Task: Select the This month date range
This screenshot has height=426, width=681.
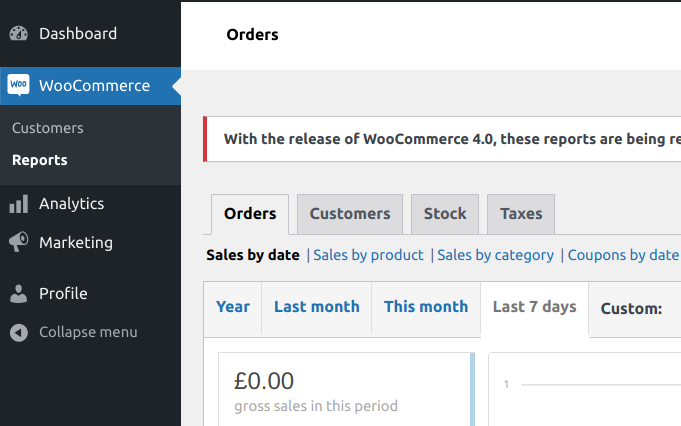Action: pos(426,307)
